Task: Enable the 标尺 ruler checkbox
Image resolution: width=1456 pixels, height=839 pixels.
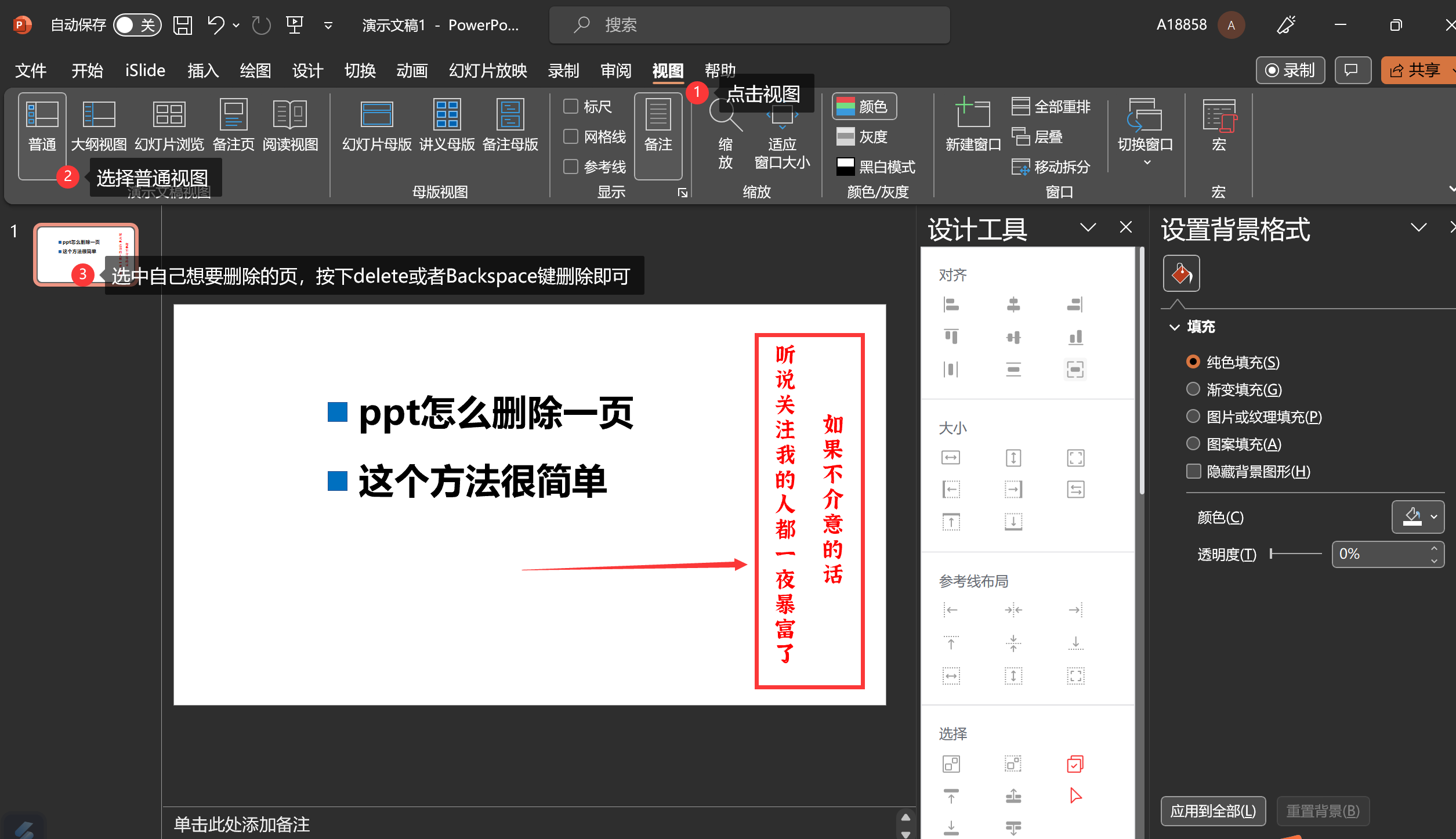Action: click(x=571, y=106)
